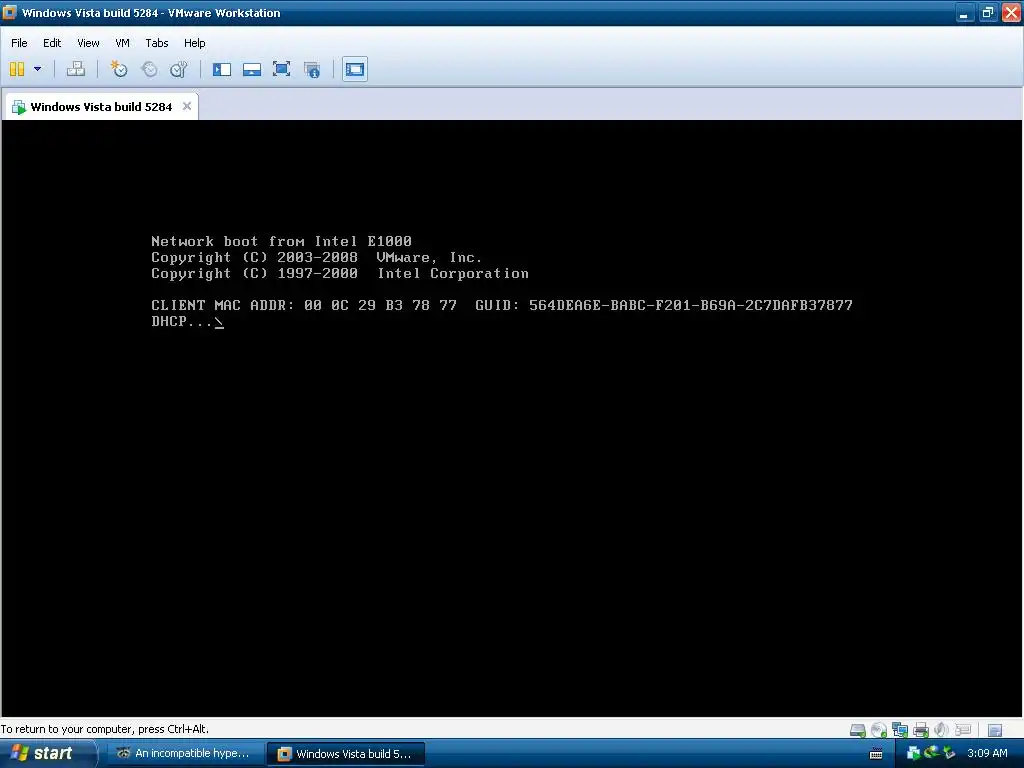Image resolution: width=1024 pixels, height=768 pixels.
Task: Open the Tabs menu
Action: (x=157, y=43)
